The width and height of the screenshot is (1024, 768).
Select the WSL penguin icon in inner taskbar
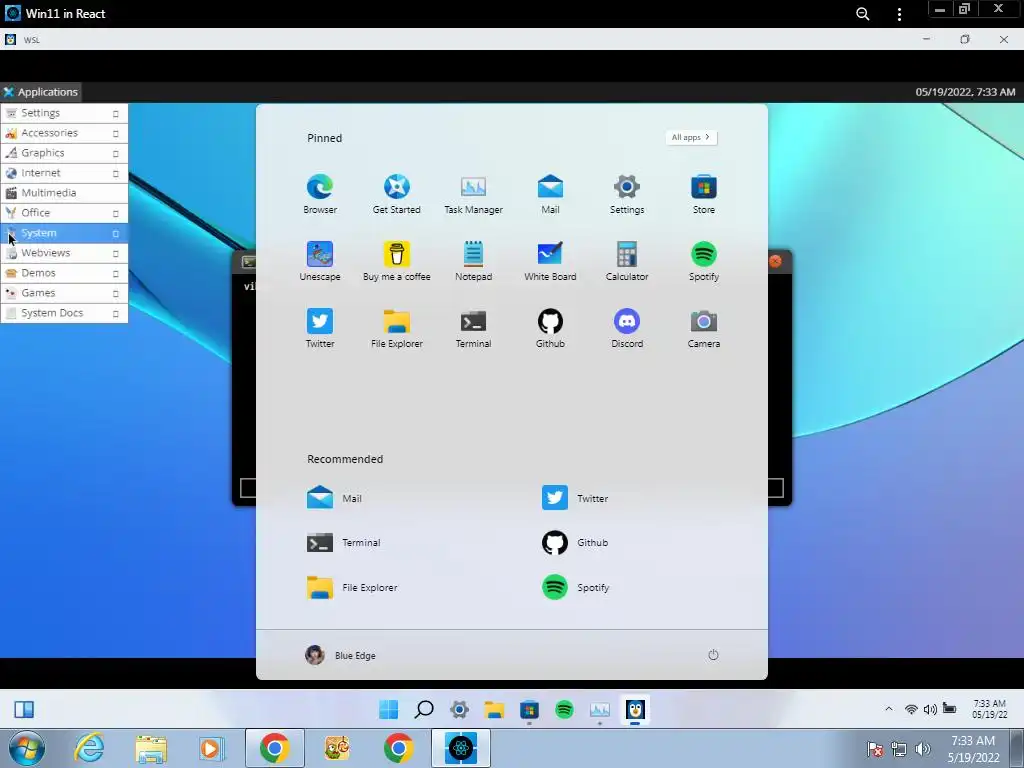point(635,709)
